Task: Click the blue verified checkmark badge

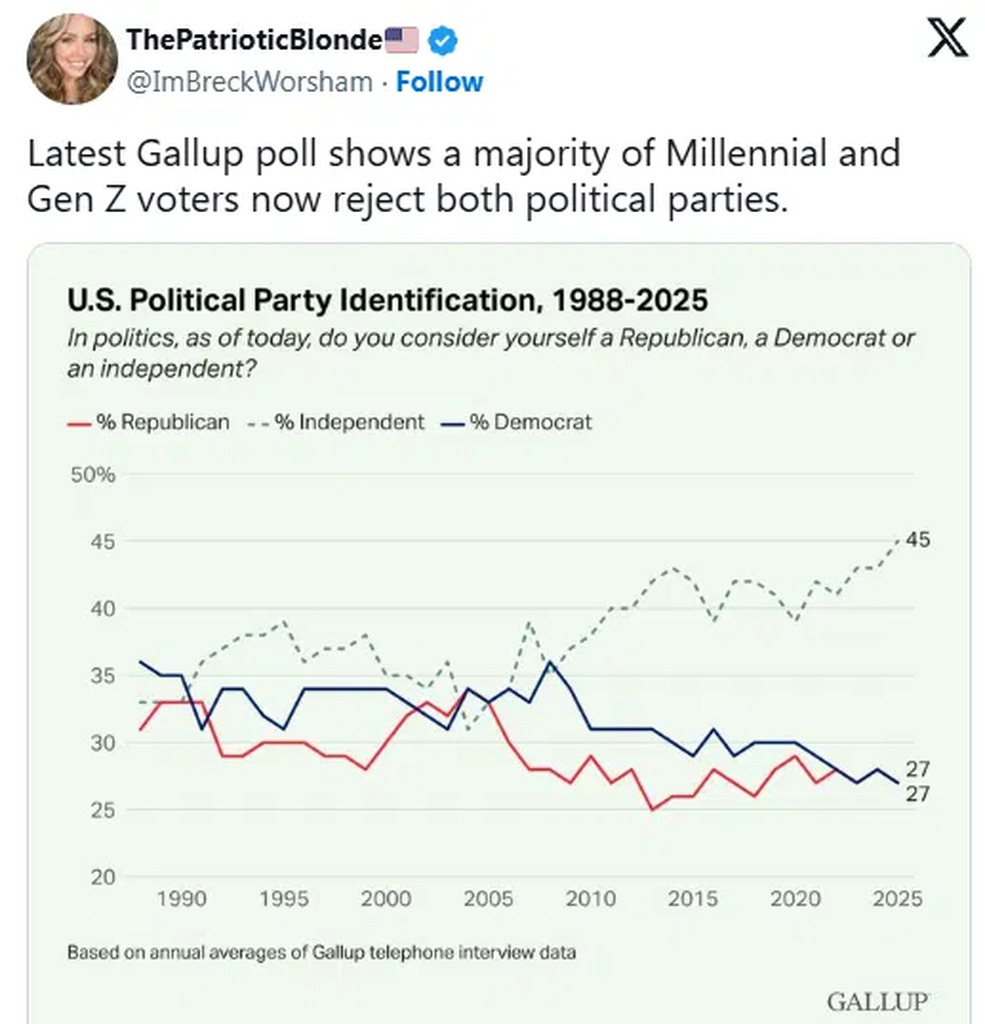Action: 443,40
